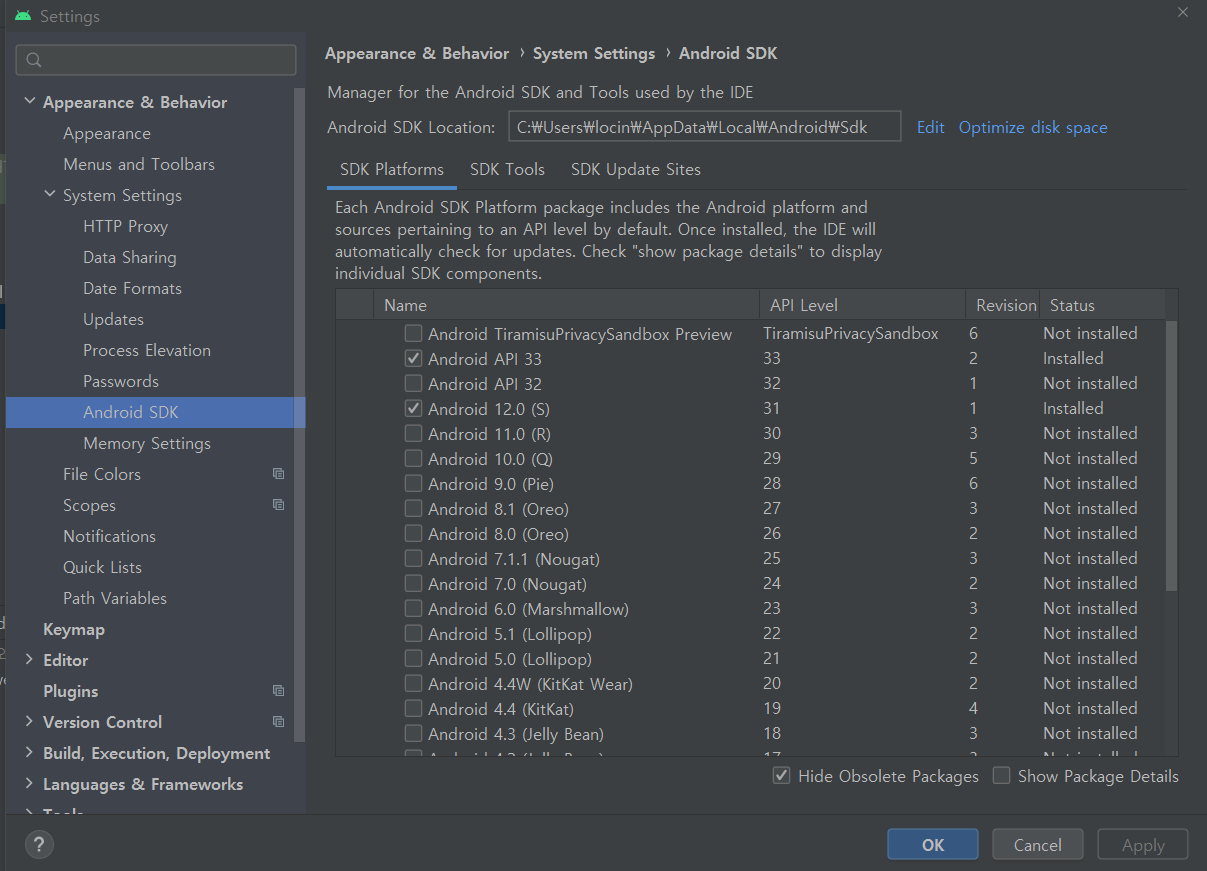Switch to SDK Tools tab
Viewport: 1207px width, 871px height.
508,170
